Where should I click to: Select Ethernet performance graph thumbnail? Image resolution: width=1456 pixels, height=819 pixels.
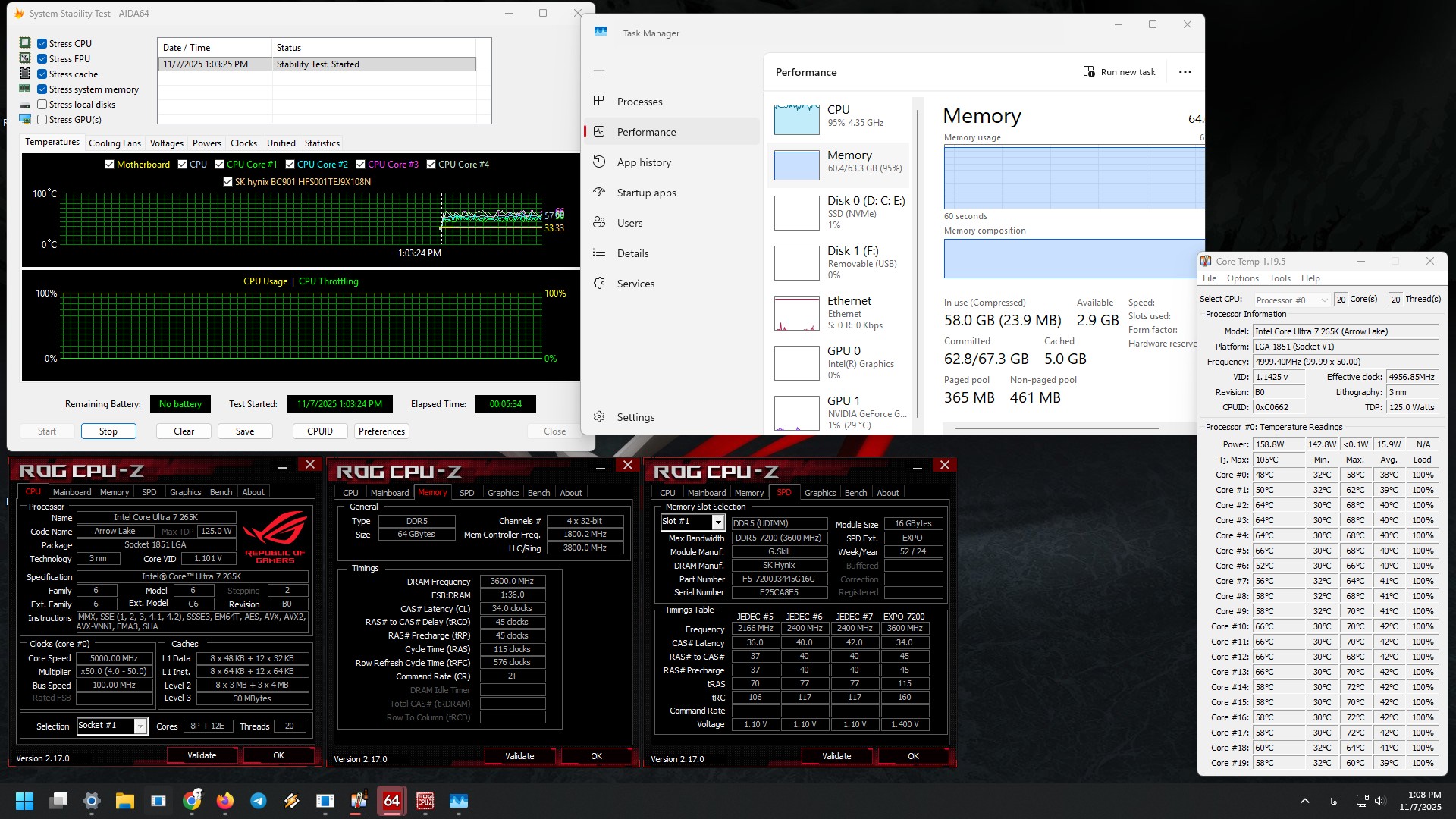pyautogui.click(x=796, y=313)
